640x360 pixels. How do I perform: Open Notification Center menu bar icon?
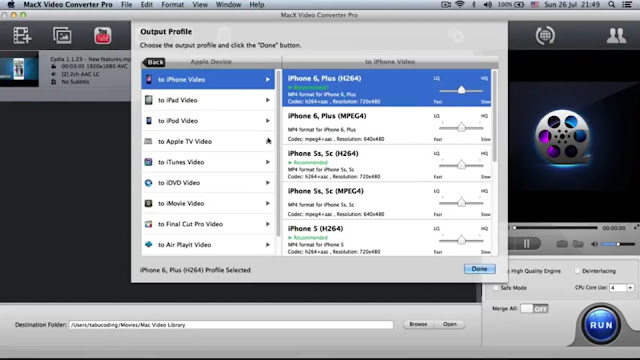(x=627, y=4)
